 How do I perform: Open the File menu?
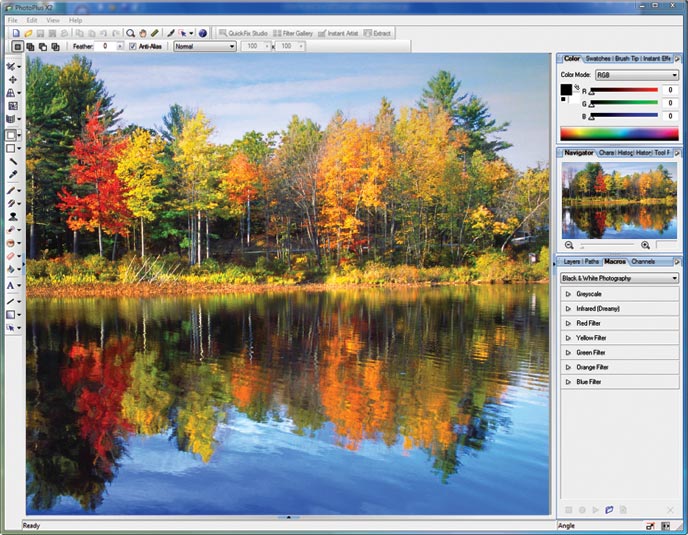[x=13, y=20]
